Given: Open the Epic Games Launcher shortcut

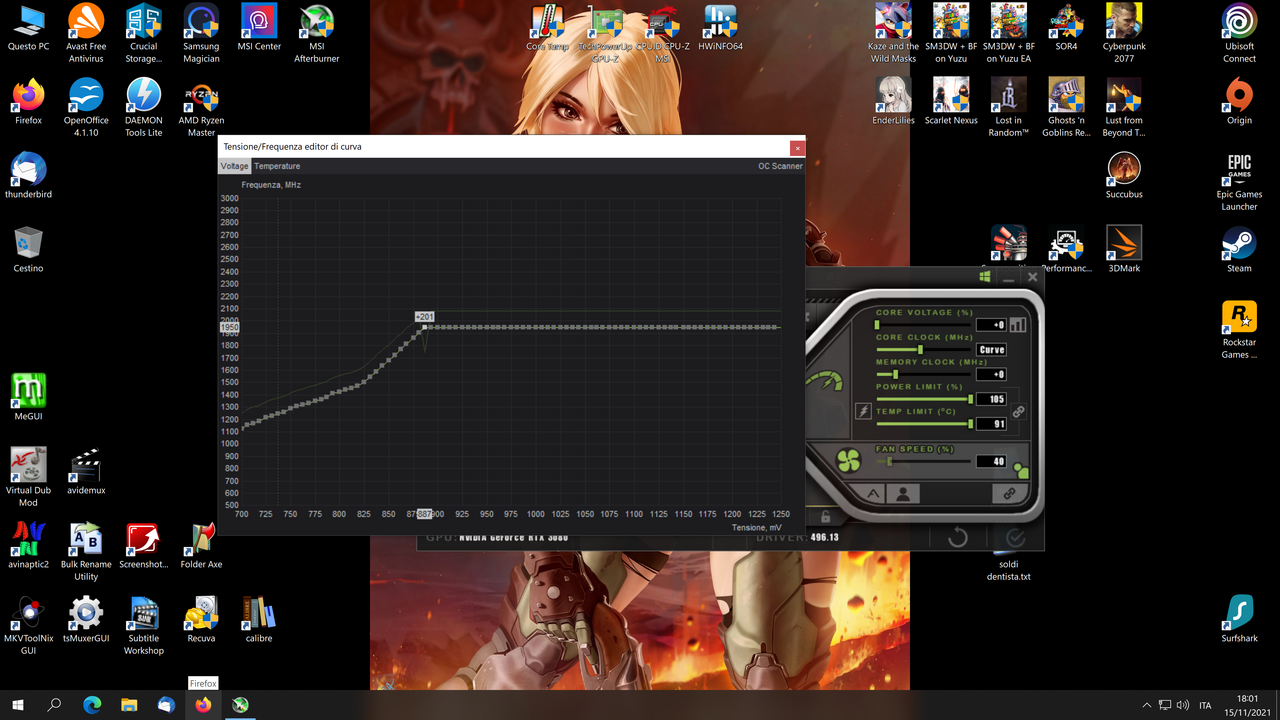Looking at the screenshot, I should (x=1239, y=182).
